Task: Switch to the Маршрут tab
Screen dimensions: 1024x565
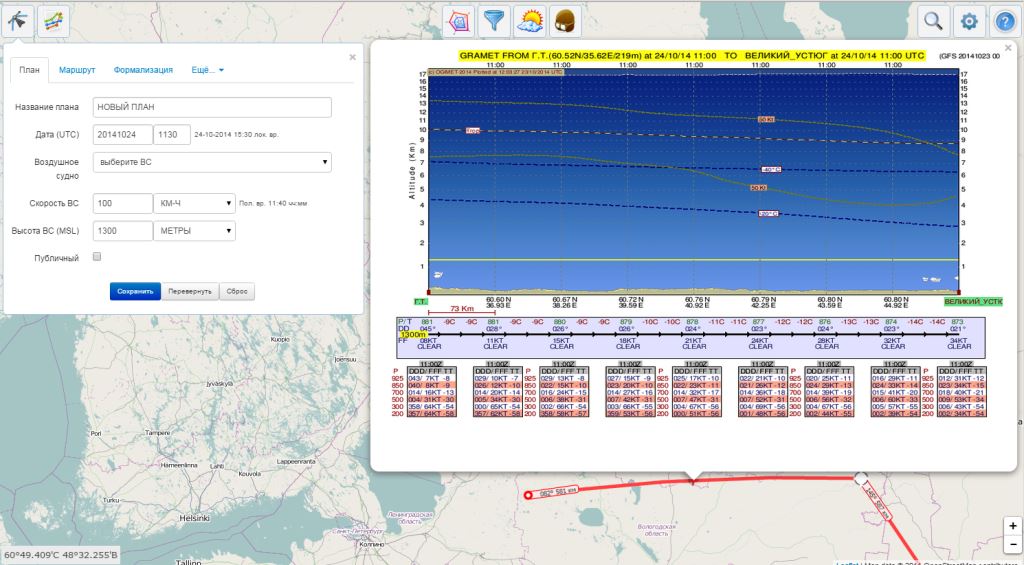Action: (x=77, y=70)
